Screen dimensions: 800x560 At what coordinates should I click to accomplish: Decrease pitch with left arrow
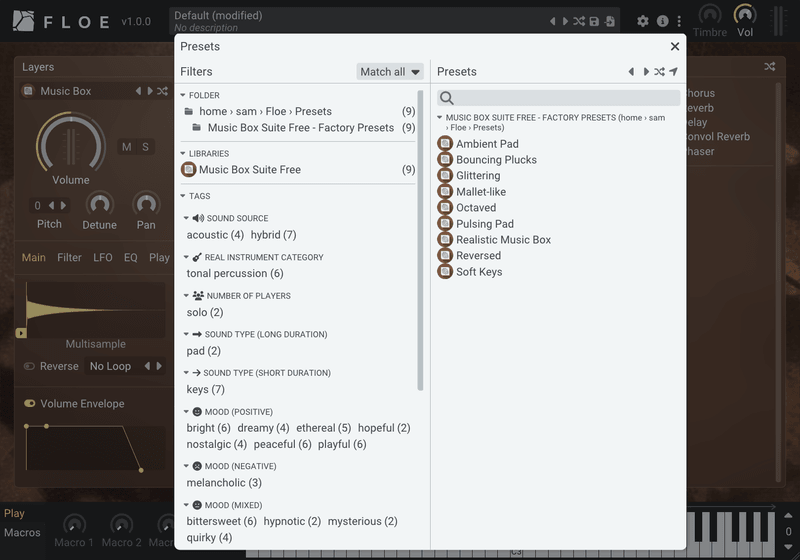click(51, 206)
